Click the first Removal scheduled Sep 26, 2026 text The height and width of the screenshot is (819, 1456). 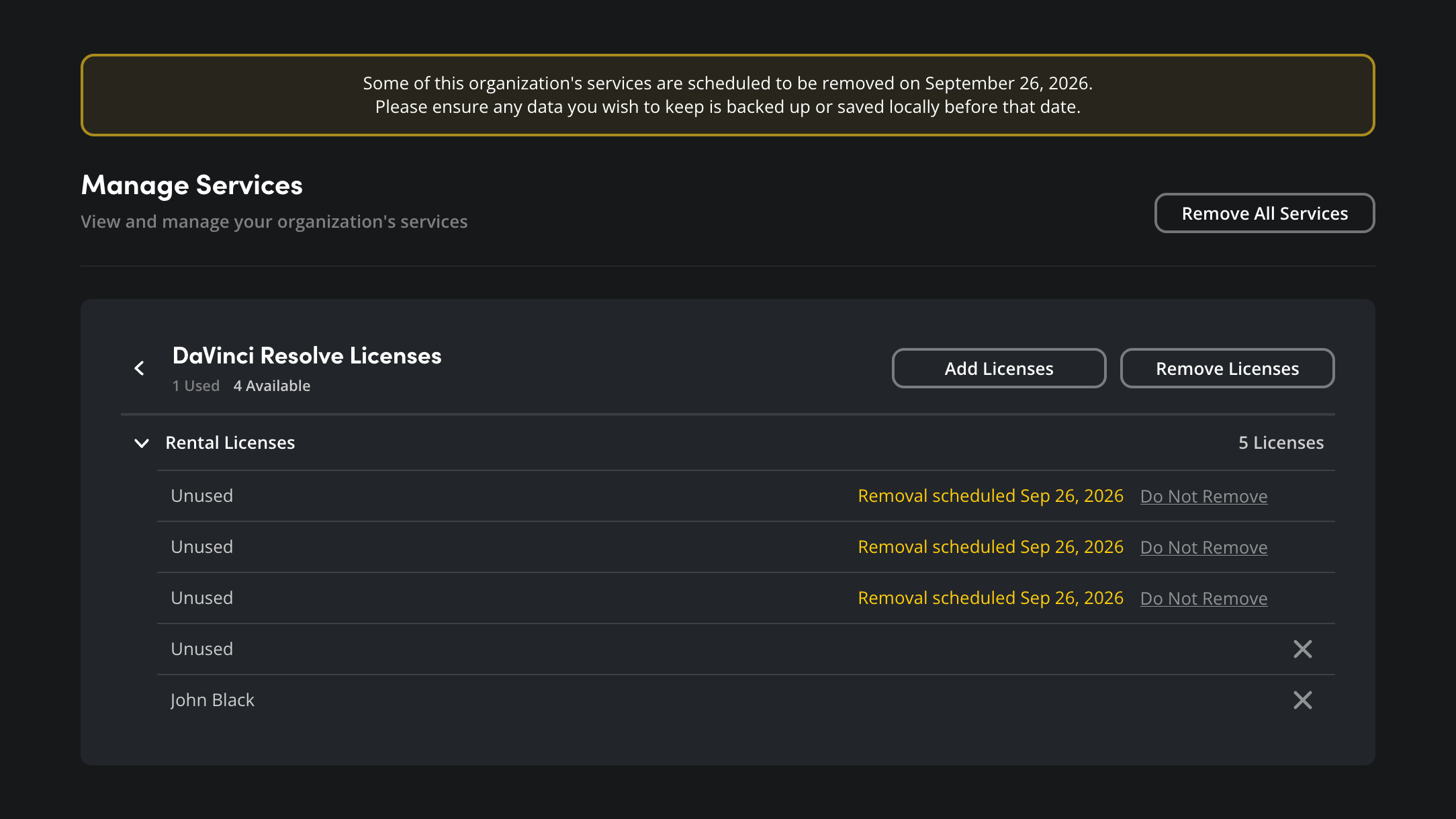point(991,496)
